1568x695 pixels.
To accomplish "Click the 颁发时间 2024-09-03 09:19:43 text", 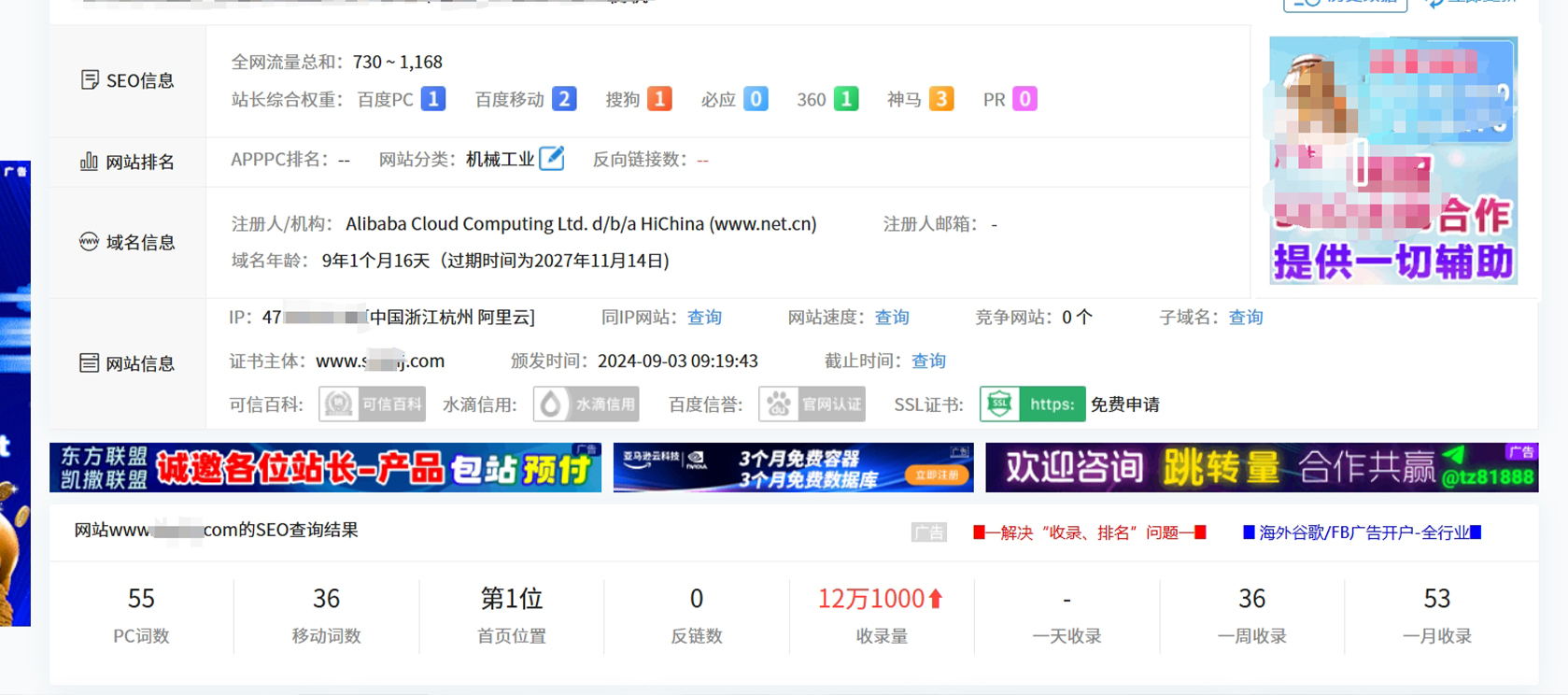I will [634, 361].
